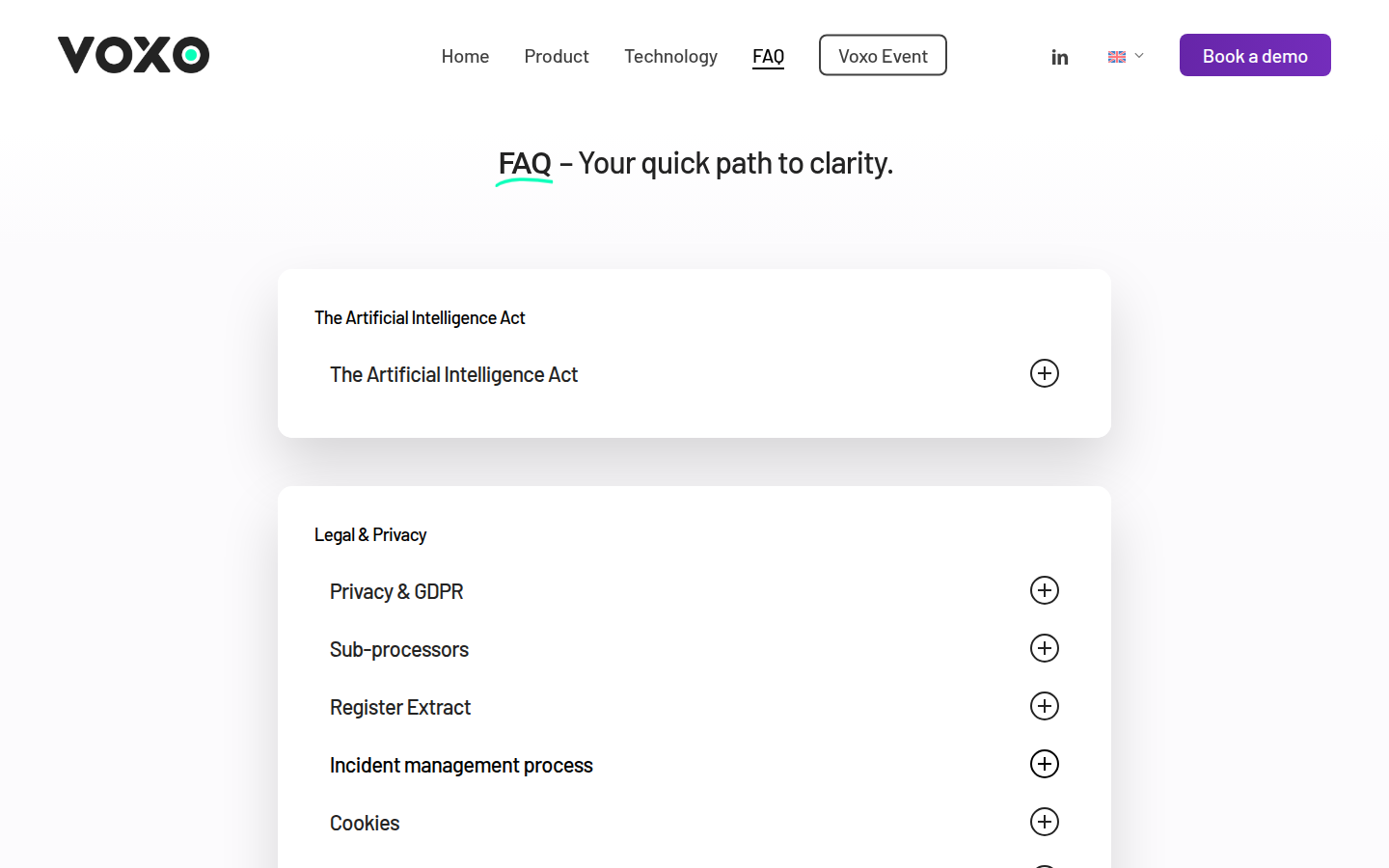1389x868 pixels.
Task: Click plus icon beside Cookies
Action: [1044, 822]
